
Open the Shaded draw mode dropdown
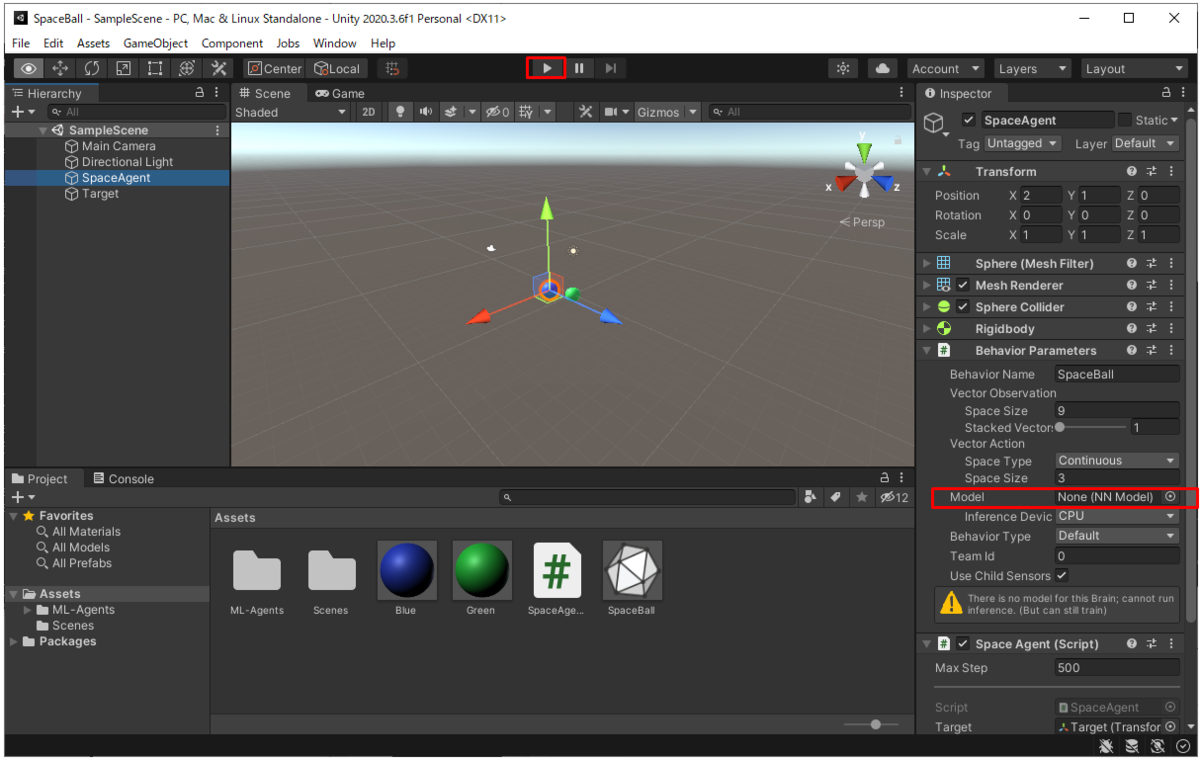click(x=291, y=112)
